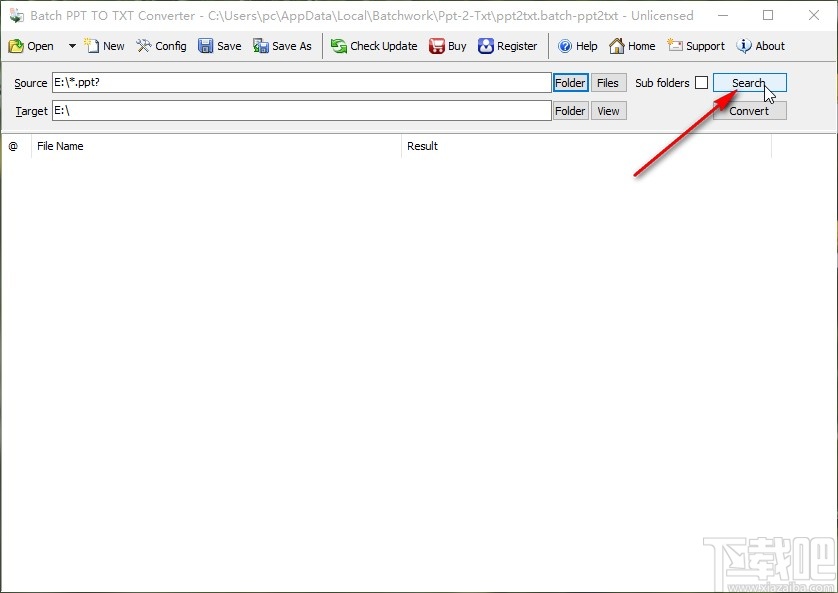The height and width of the screenshot is (593, 838).
Task: Open the Config settings icon
Action: 161,46
